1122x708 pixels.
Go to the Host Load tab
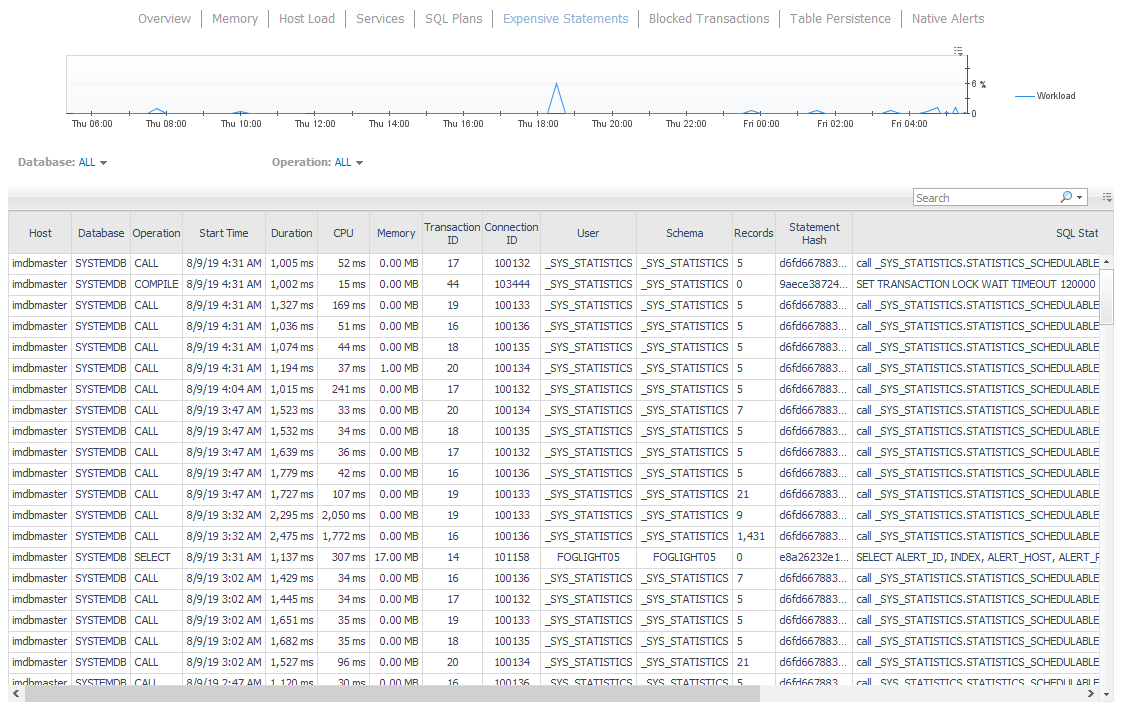(307, 18)
